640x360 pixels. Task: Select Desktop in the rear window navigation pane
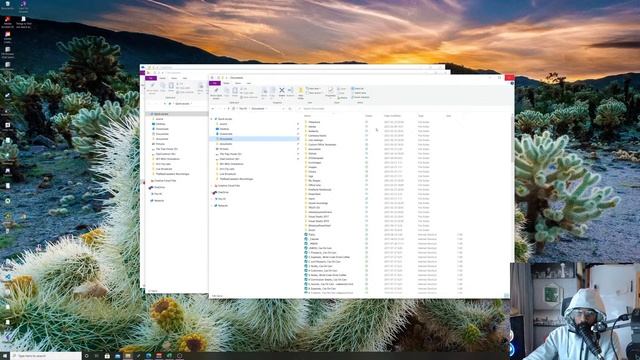pos(160,124)
